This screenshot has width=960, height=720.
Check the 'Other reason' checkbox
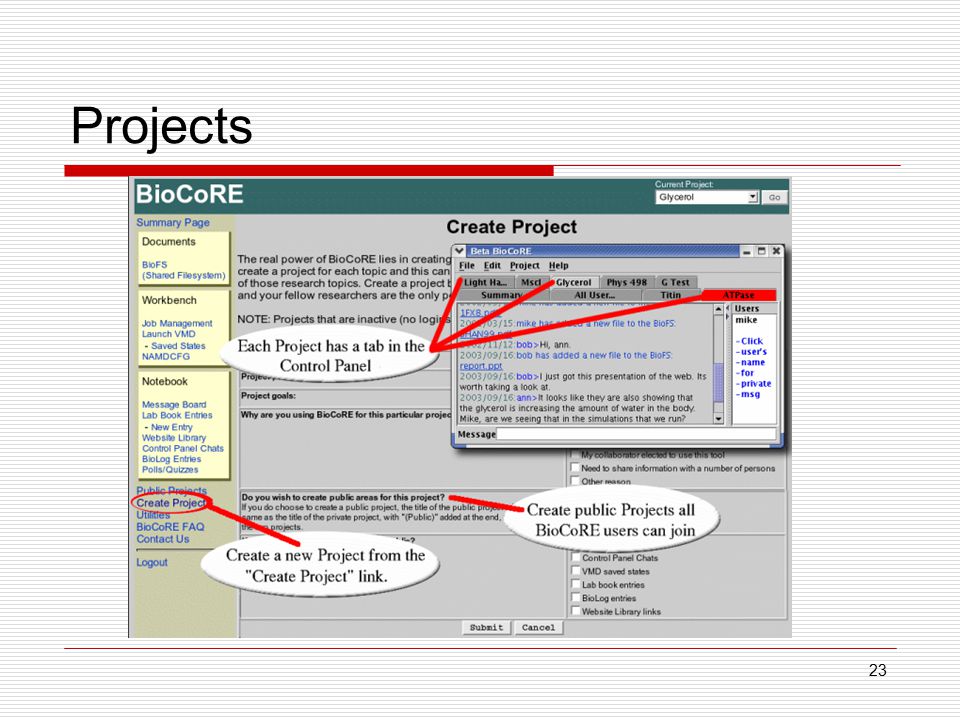(575, 481)
